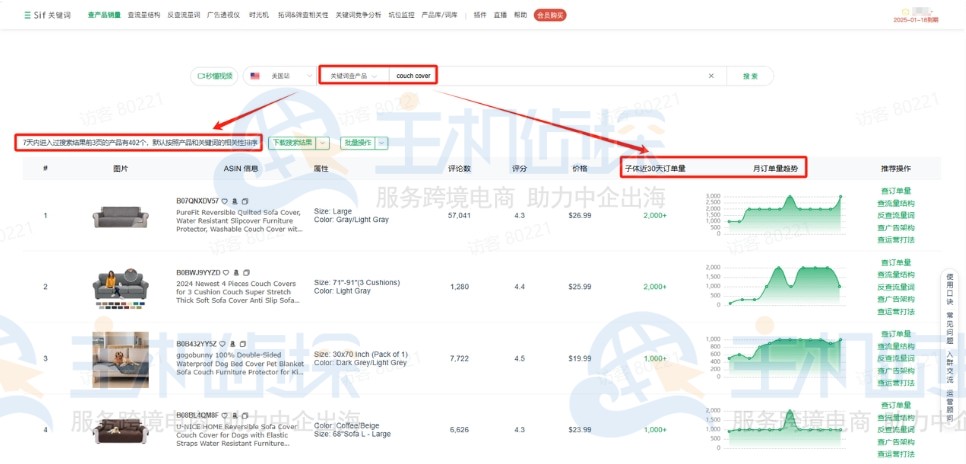Copy ASIN B0BWJ9YYZD using copy icon
This screenshot has height=464, width=966.
(246, 272)
